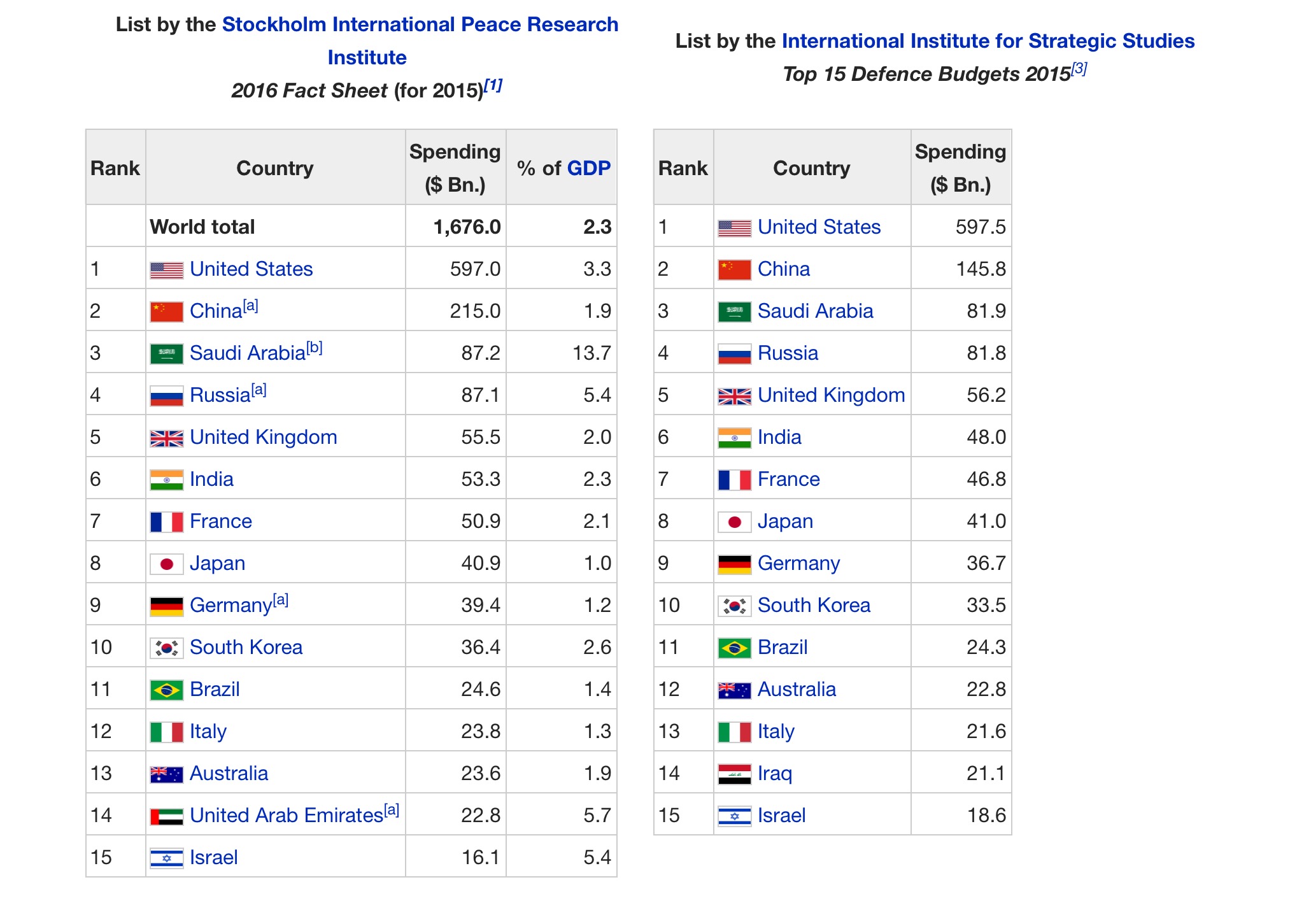Click China's spending value '145.8'
1304x924 pixels.
[981, 269]
